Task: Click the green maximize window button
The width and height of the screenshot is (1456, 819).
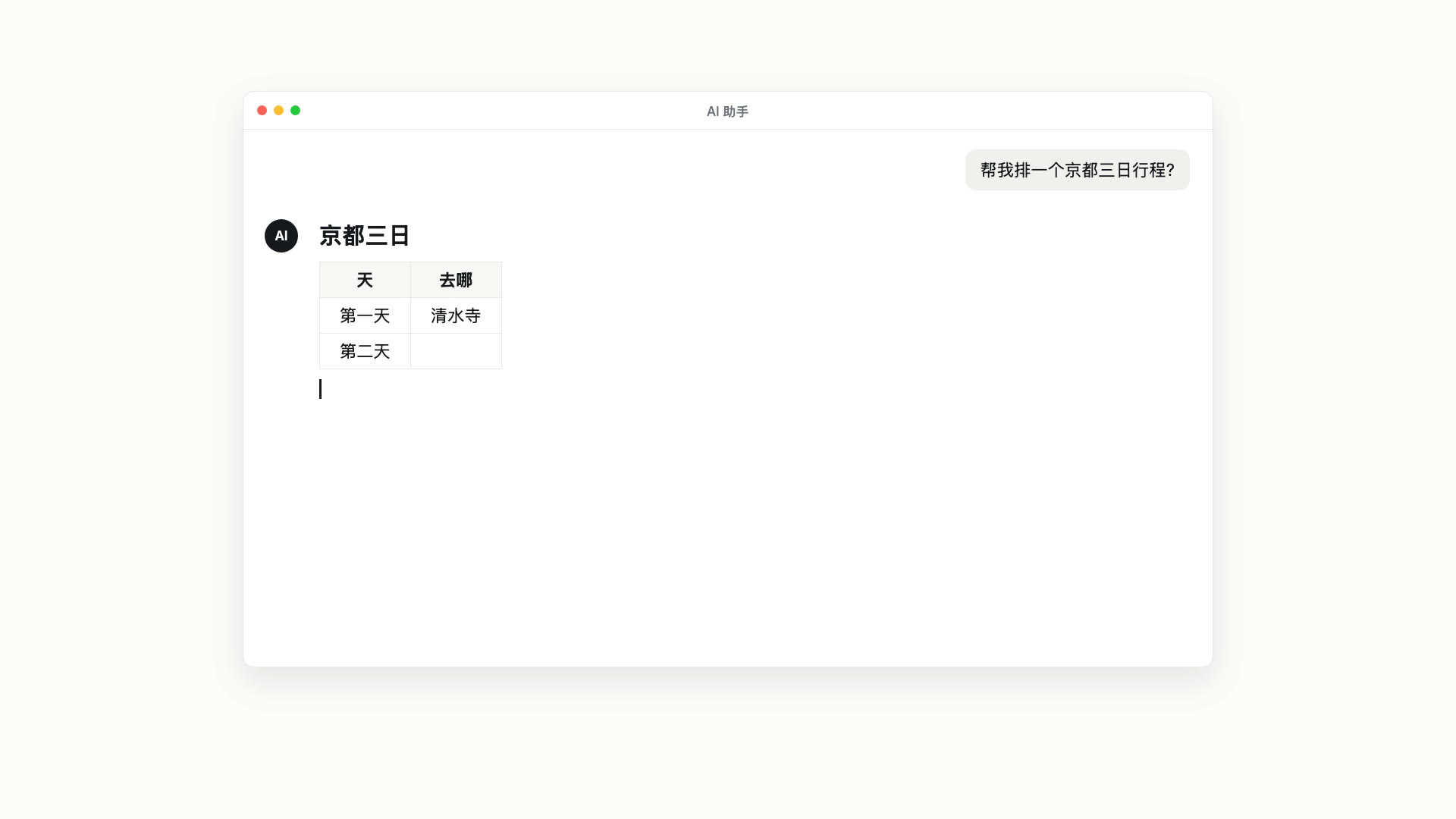Action: click(x=296, y=111)
